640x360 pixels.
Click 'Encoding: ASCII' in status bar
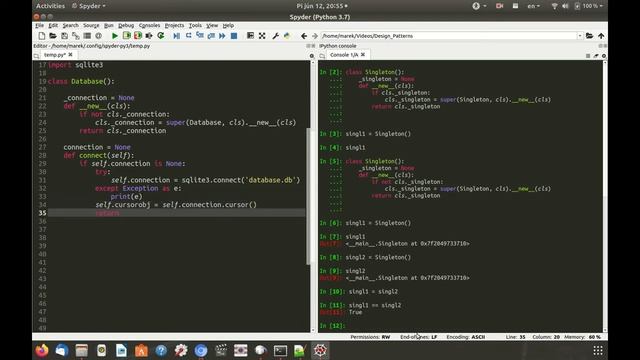(x=466, y=337)
